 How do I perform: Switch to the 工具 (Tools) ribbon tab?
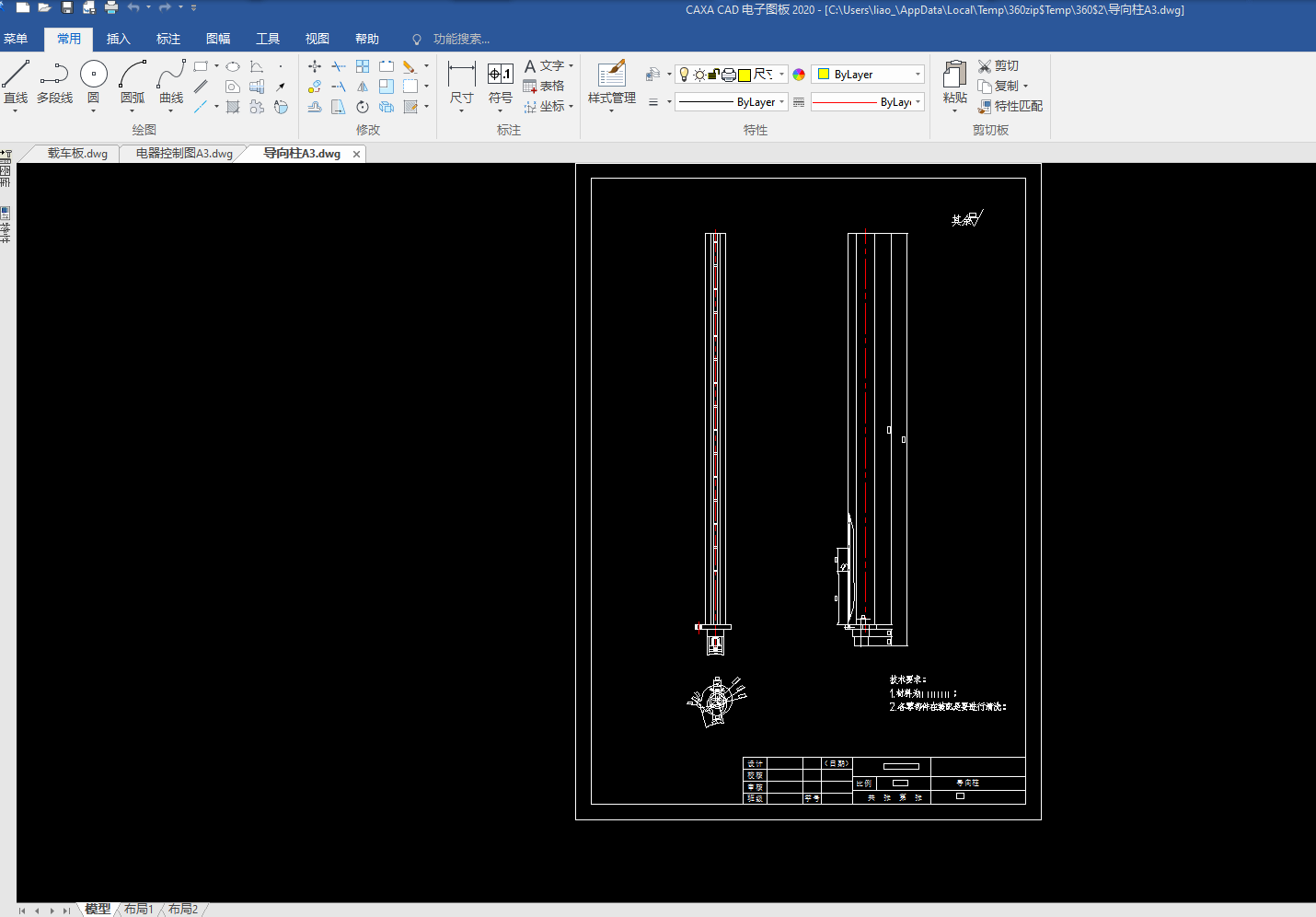pos(268,39)
